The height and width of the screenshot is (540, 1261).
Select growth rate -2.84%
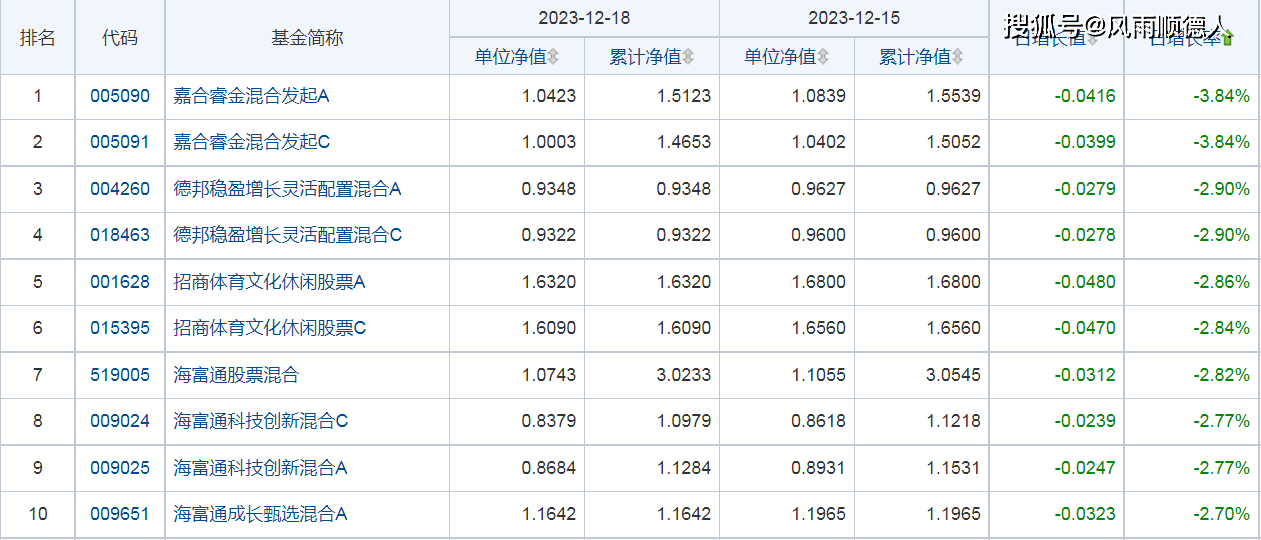[1221, 328]
